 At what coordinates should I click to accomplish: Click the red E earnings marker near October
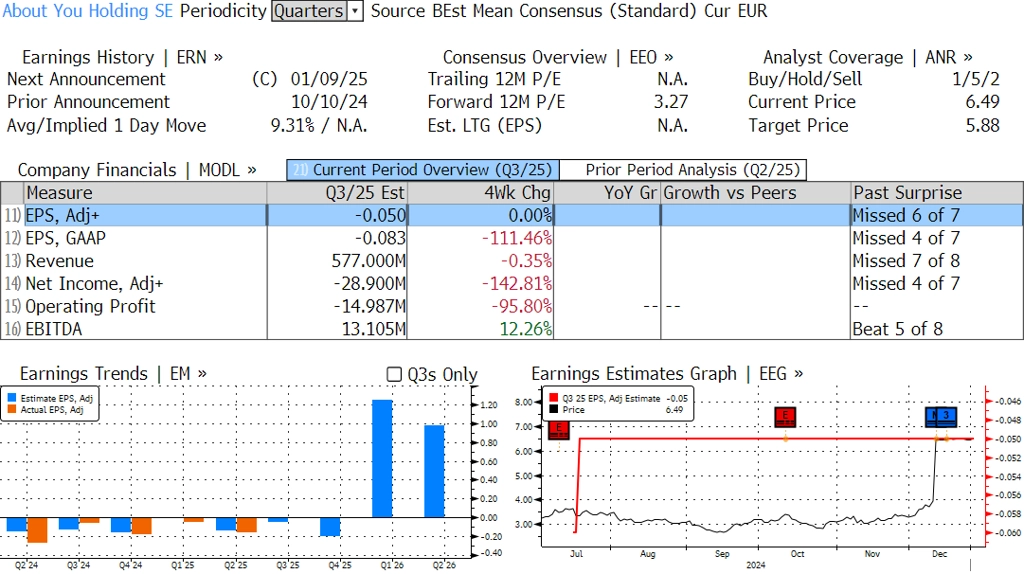click(785, 417)
